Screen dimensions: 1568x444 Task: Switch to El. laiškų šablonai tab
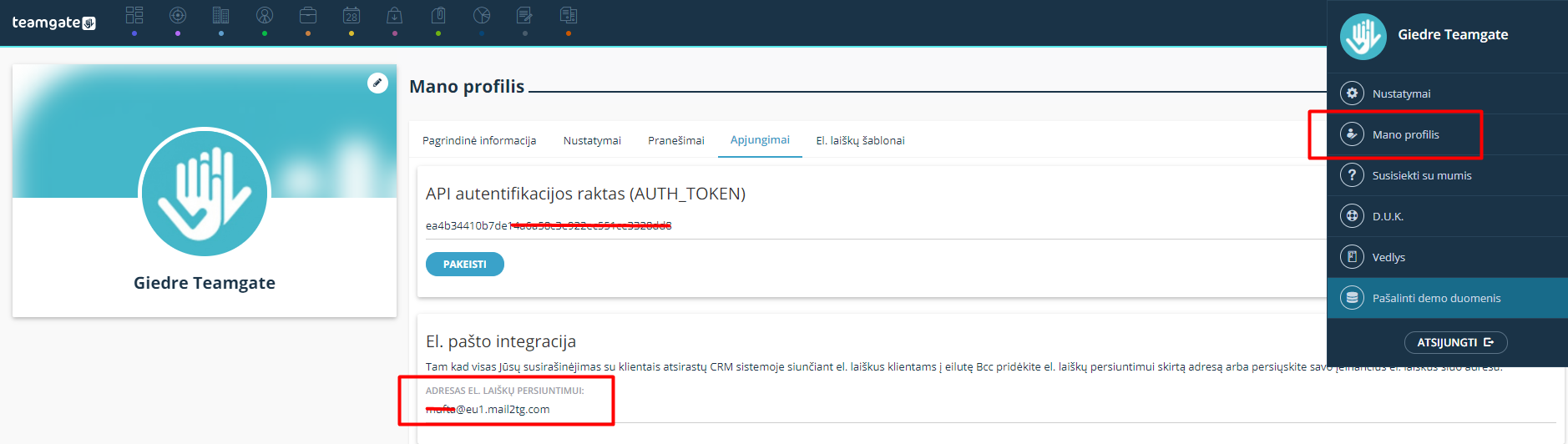860,140
